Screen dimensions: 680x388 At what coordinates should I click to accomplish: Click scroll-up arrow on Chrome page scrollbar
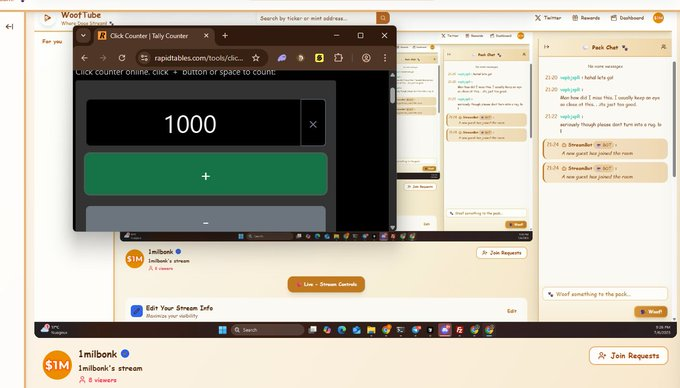392,75
